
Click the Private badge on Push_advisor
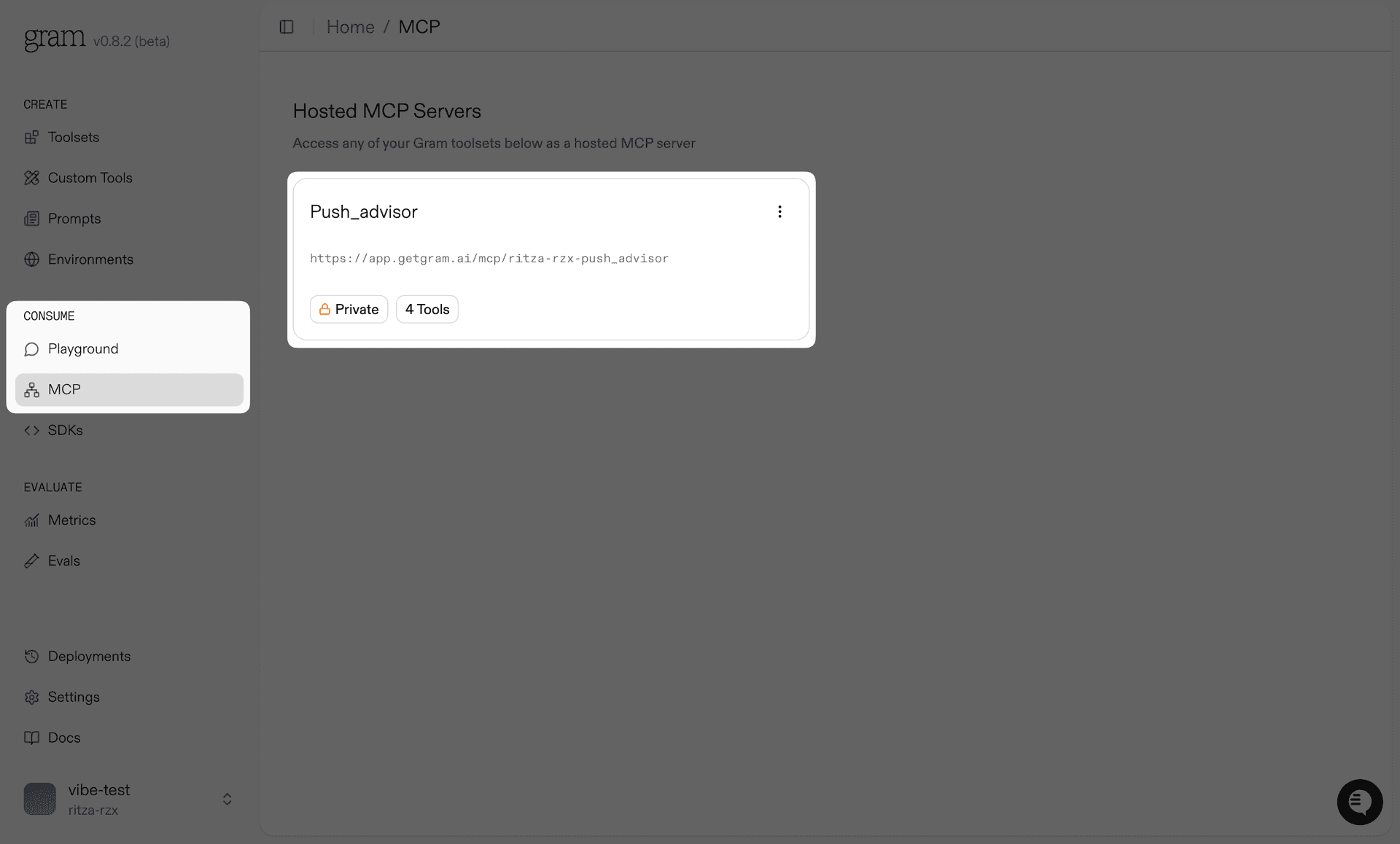pyautogui.click(x=349, y=309)
